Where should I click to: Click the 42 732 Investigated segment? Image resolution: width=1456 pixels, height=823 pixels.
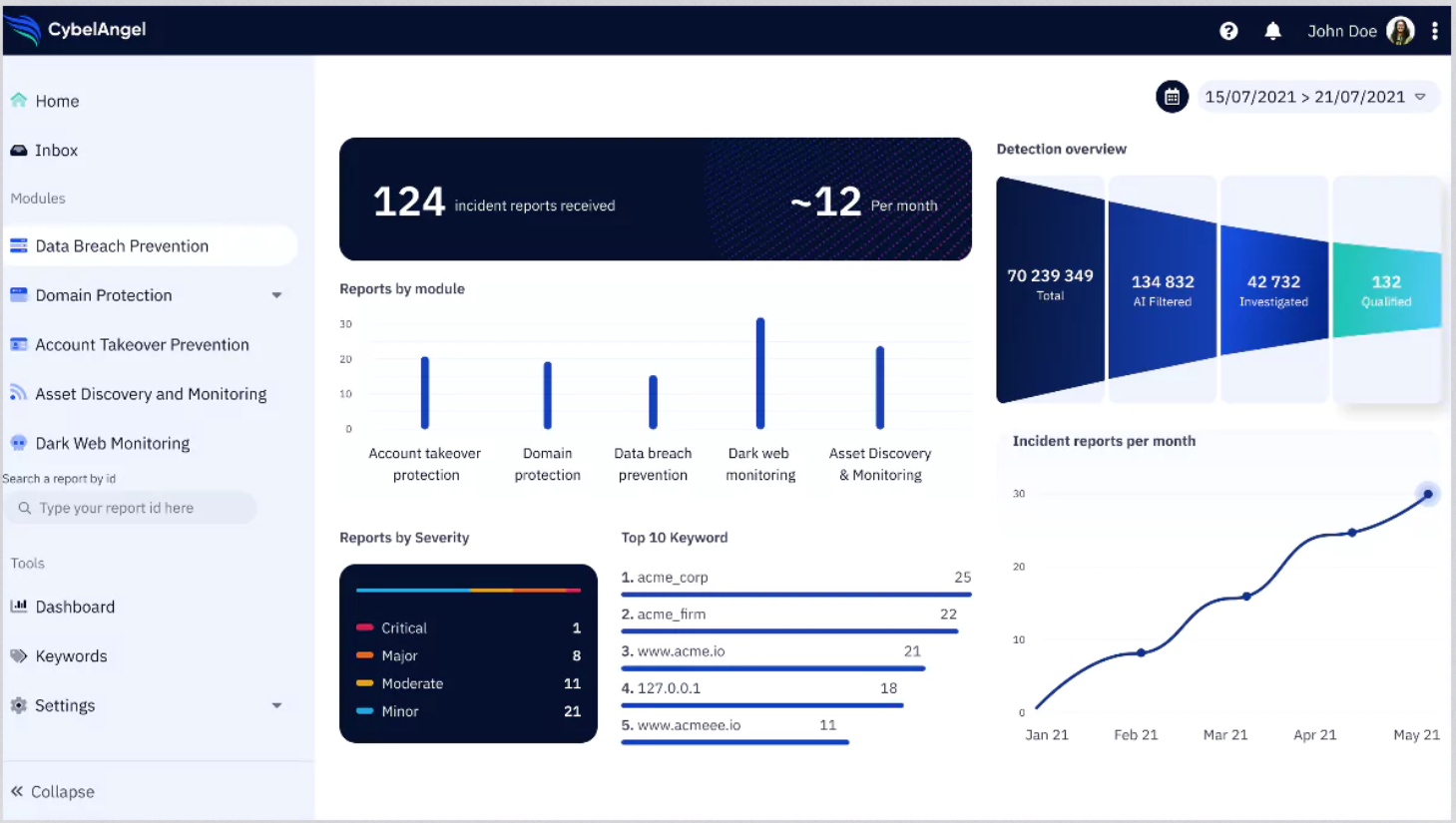1273,290
